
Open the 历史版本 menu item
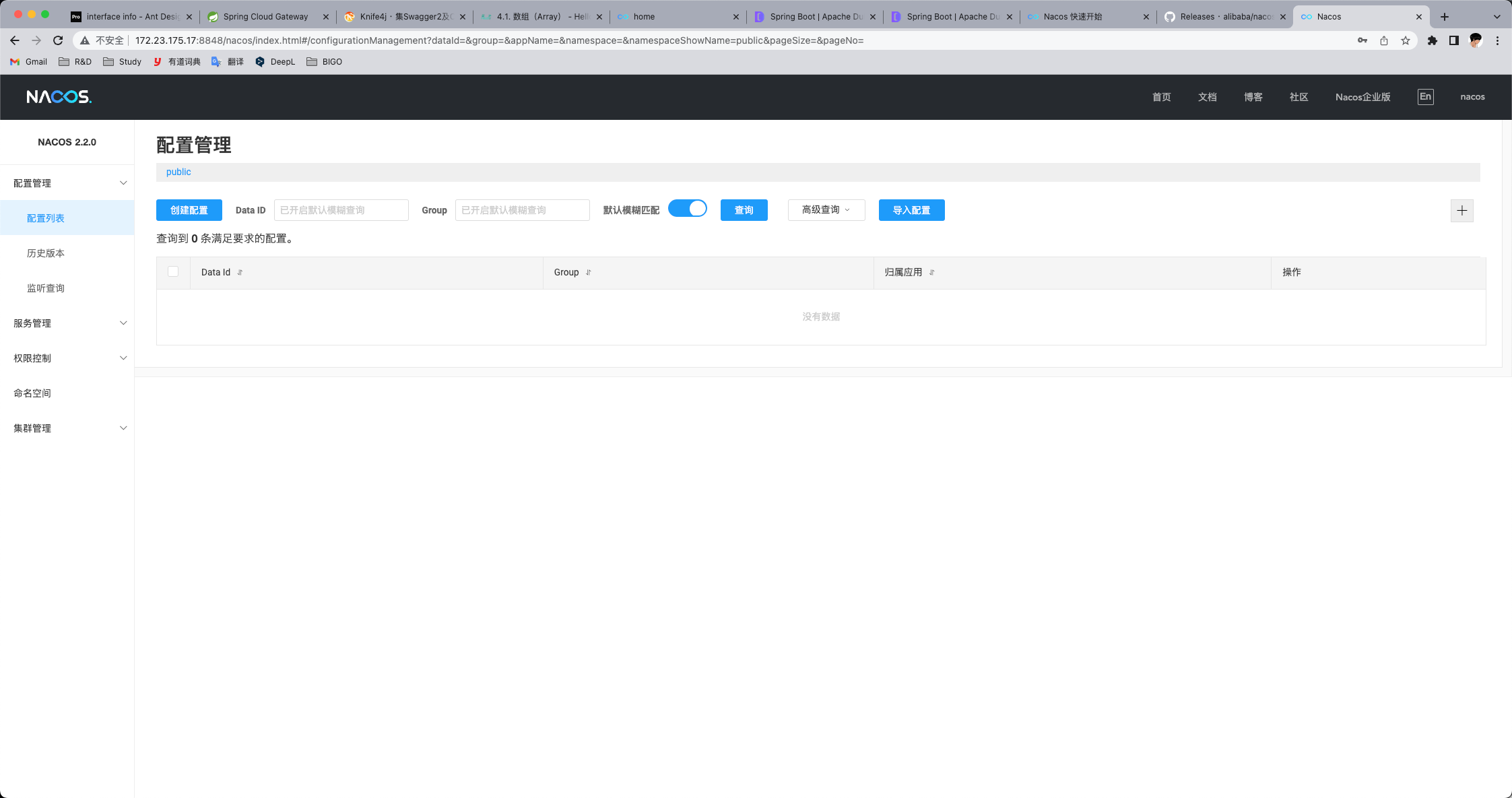(46, 253)
